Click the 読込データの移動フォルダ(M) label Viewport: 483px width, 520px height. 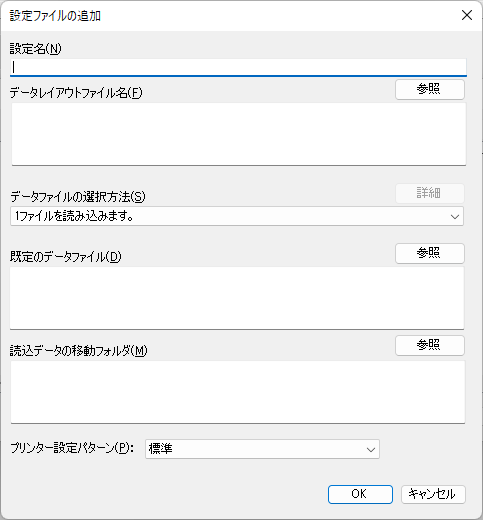[x=79, y=351]
